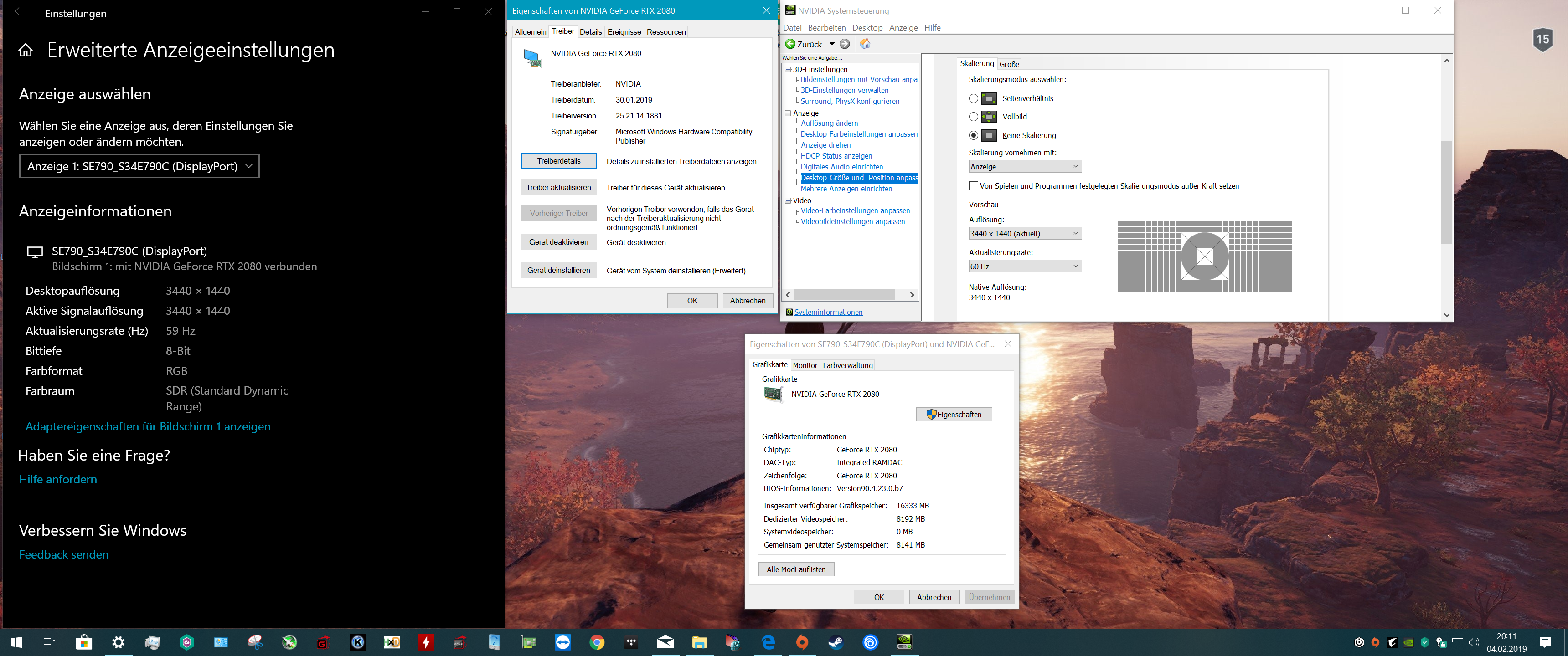1568x656 pixels.
Task: Select the Seitenverhältnis scaling mode
Action: (x=973, y=98)
